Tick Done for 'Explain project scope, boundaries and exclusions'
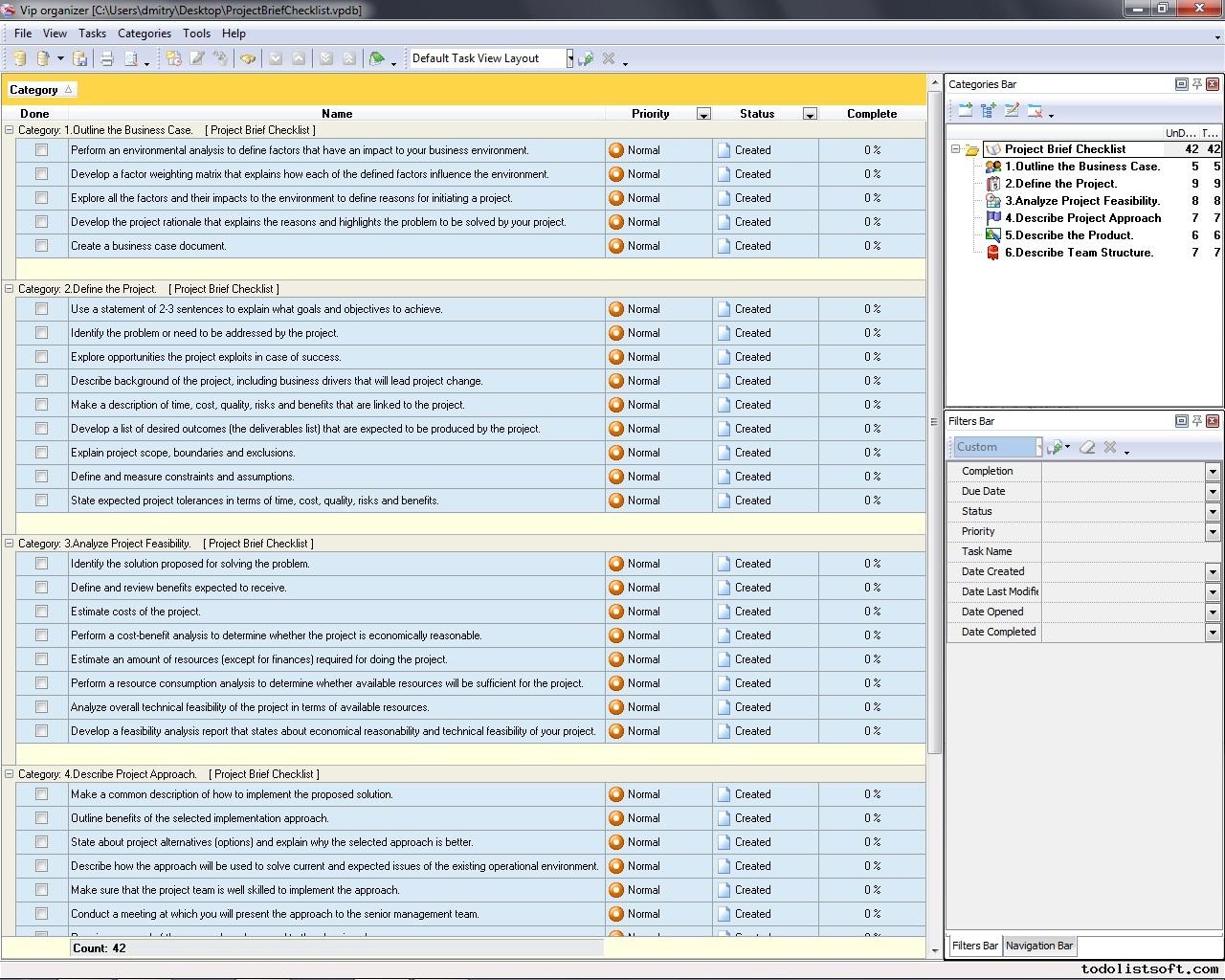Screen dimensions: 1225x980 (41, 453)
